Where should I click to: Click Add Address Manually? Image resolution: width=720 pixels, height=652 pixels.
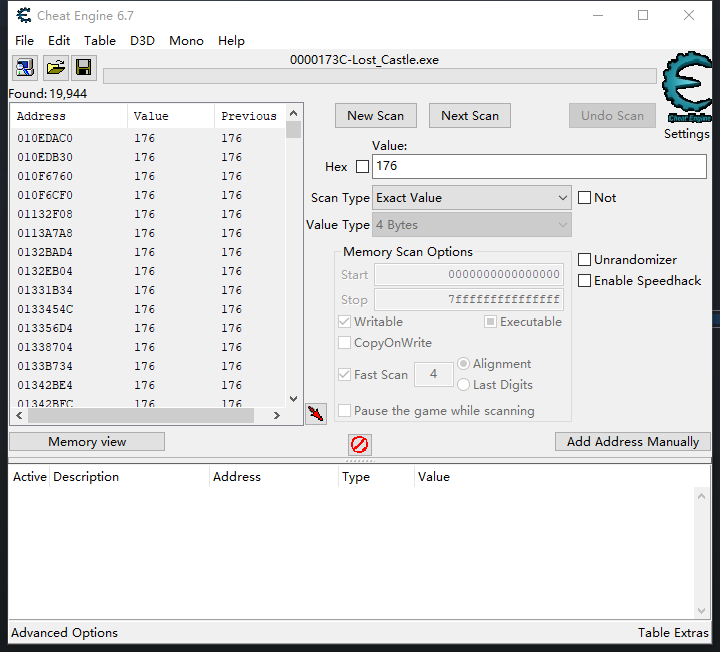pyautogui.click(x=633, y=442)
